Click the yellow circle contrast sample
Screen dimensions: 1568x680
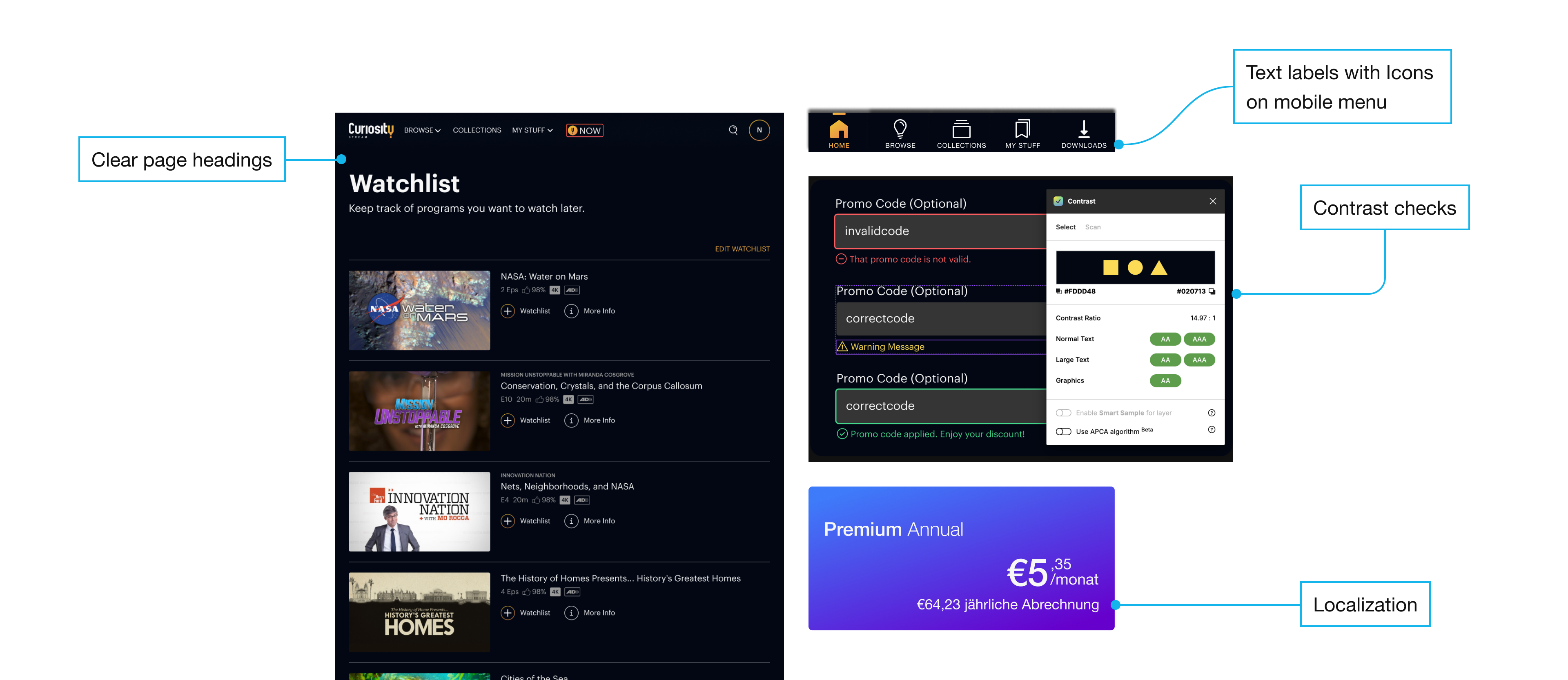click(x=1135, y=268)
